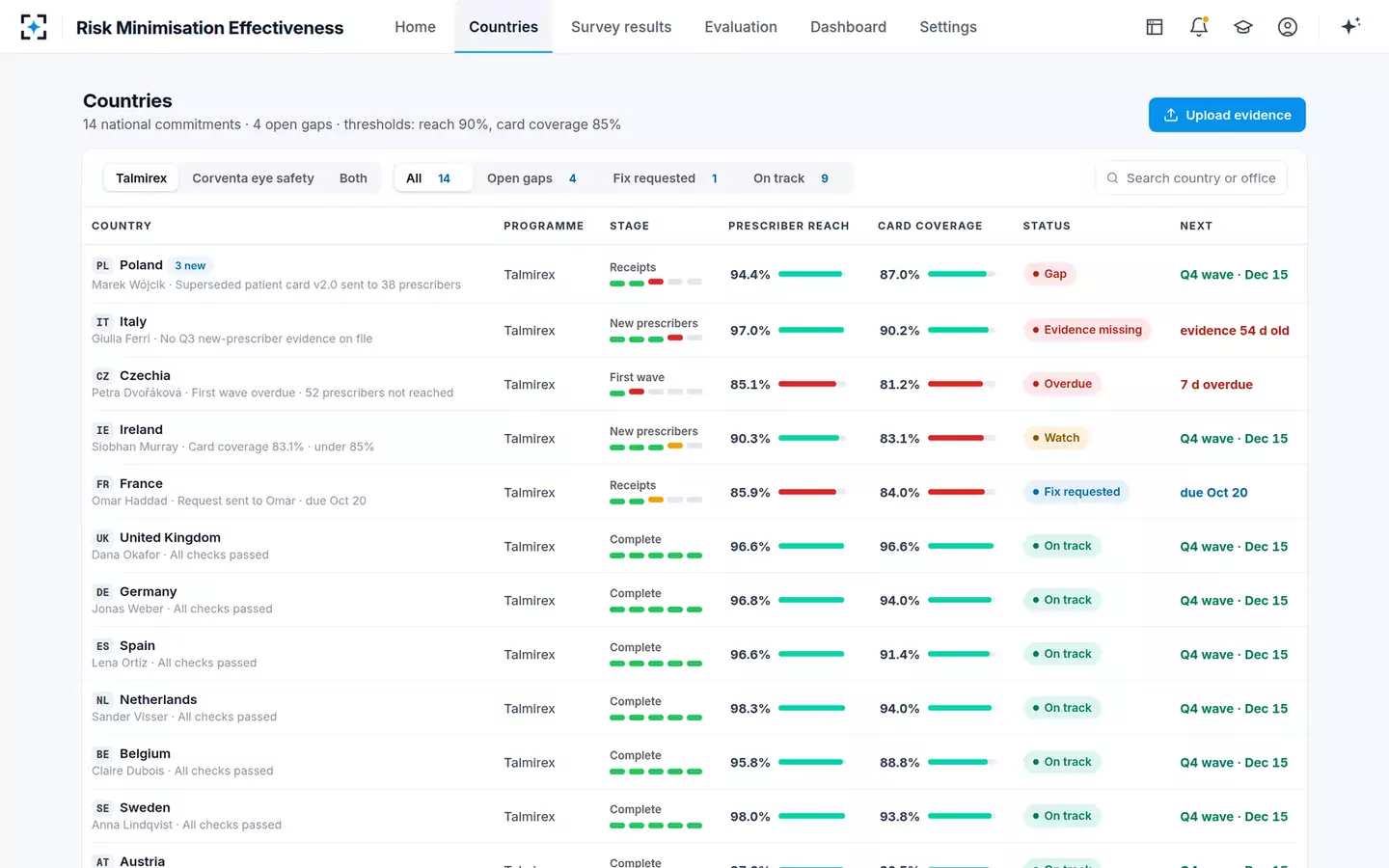Open the user profile icon
The height and width of the screenshot is (868, 1389).
point(1288,27)
